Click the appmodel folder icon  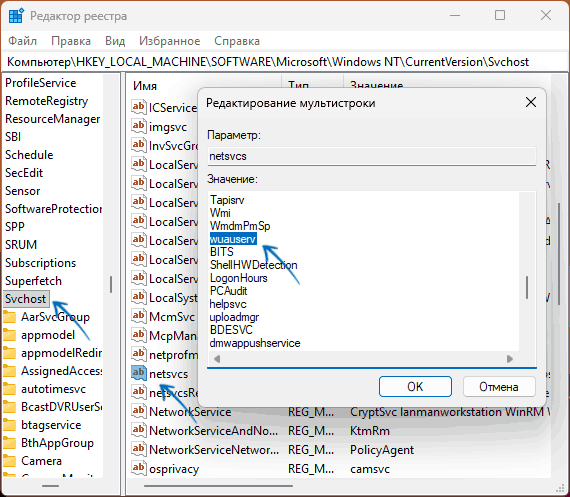[x=10, y=335]
